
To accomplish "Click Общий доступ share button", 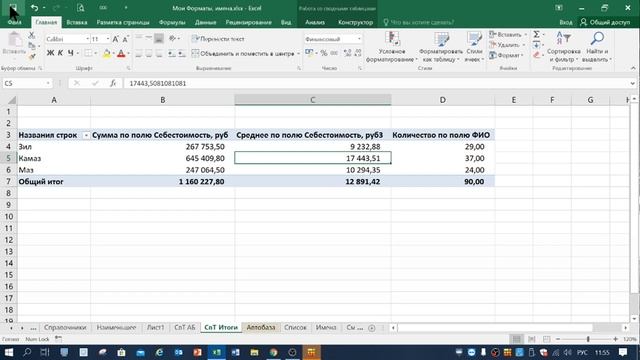I will [x=605, y=22].
